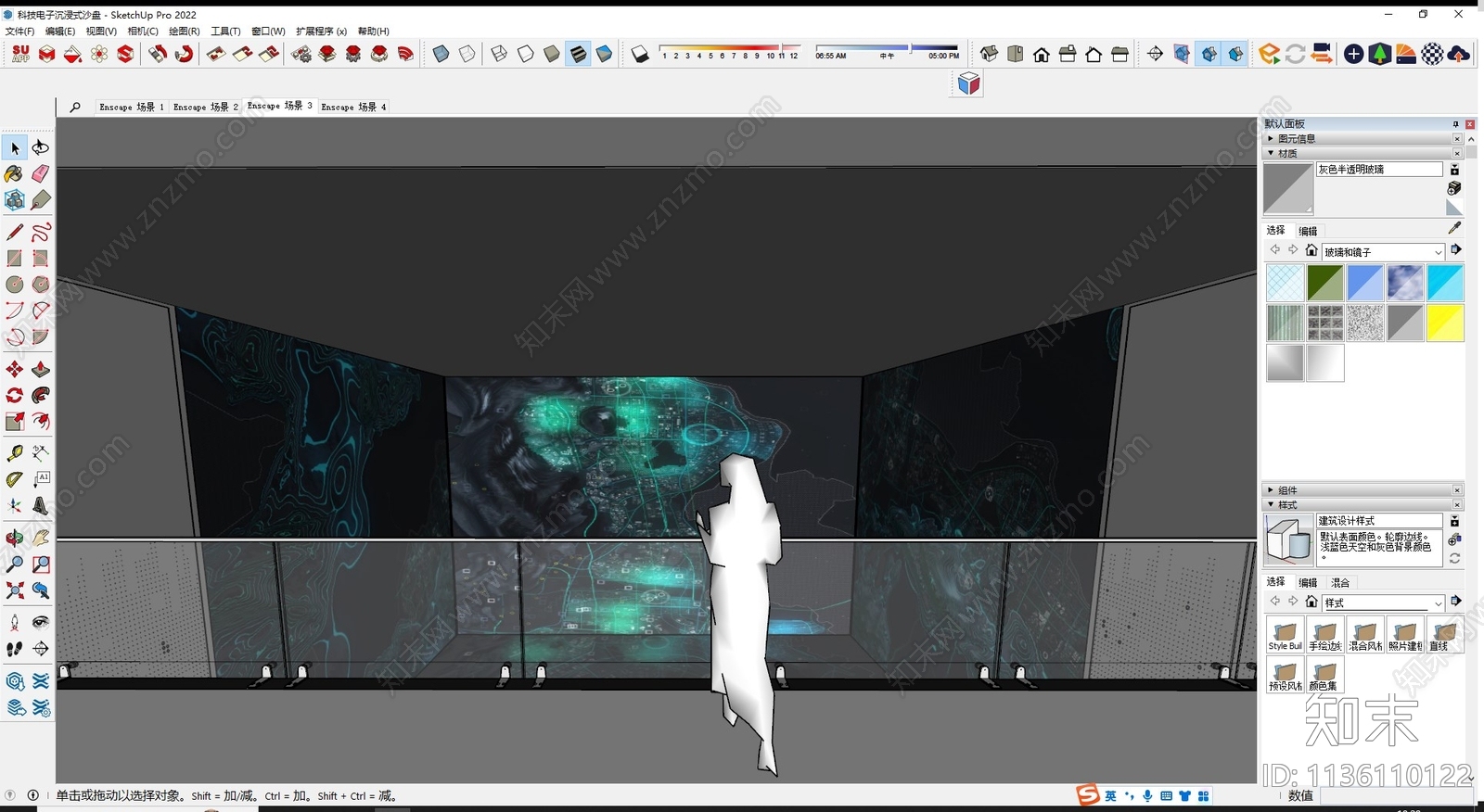Open materials details arrow menu

(x=1456, y=250)
